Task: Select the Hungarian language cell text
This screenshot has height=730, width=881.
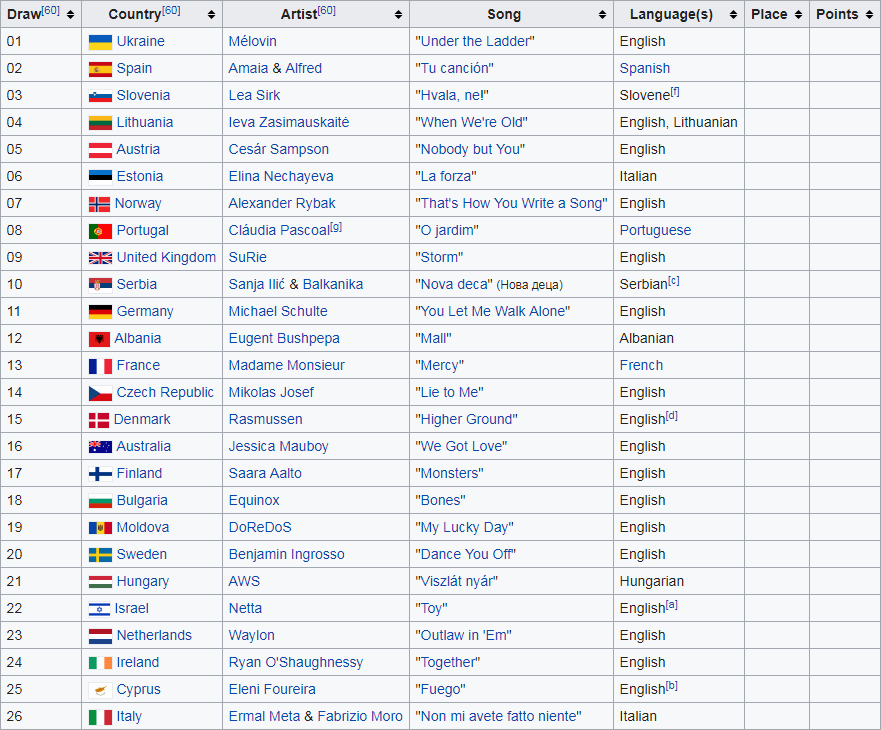Action: click(652, 581)
